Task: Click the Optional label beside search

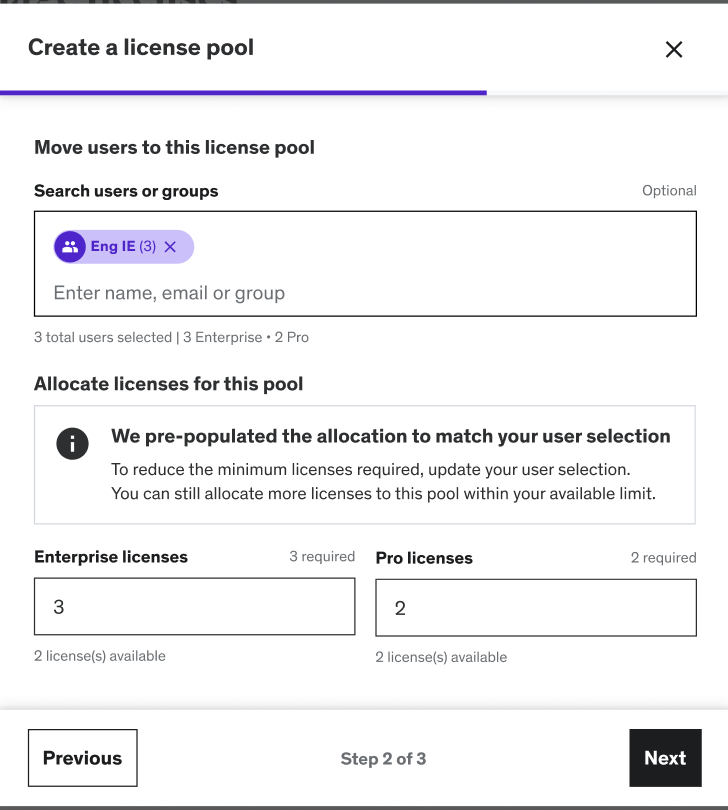Action: [x=669, y=191]
